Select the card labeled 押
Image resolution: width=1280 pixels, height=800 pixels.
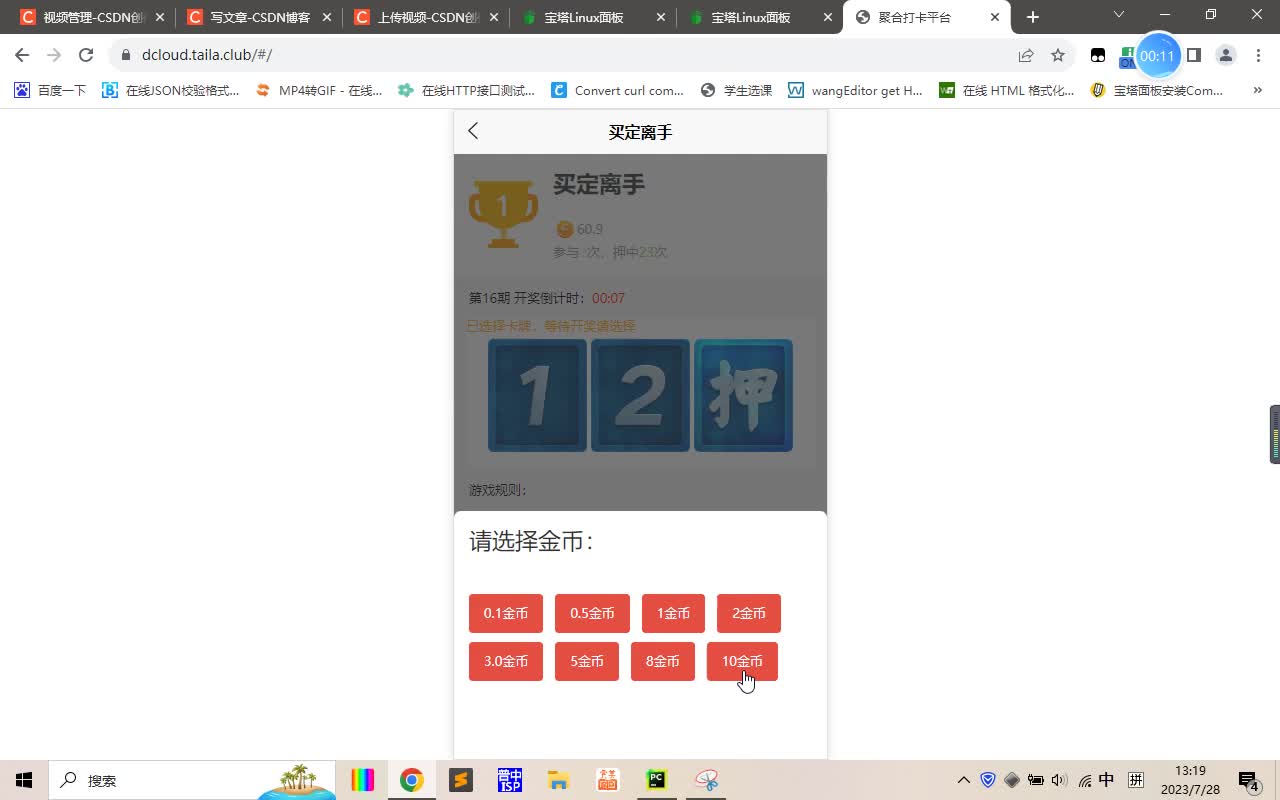(x=743, y=395)
